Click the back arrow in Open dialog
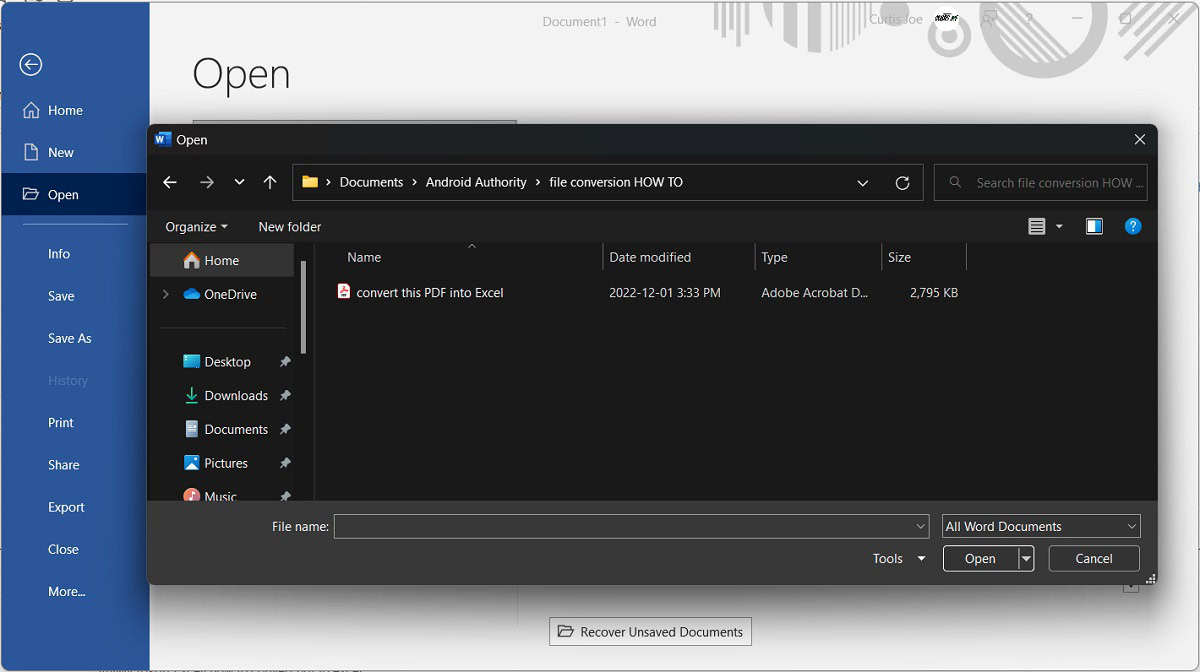The image size is (1200, 672). [x=170, y=182]
